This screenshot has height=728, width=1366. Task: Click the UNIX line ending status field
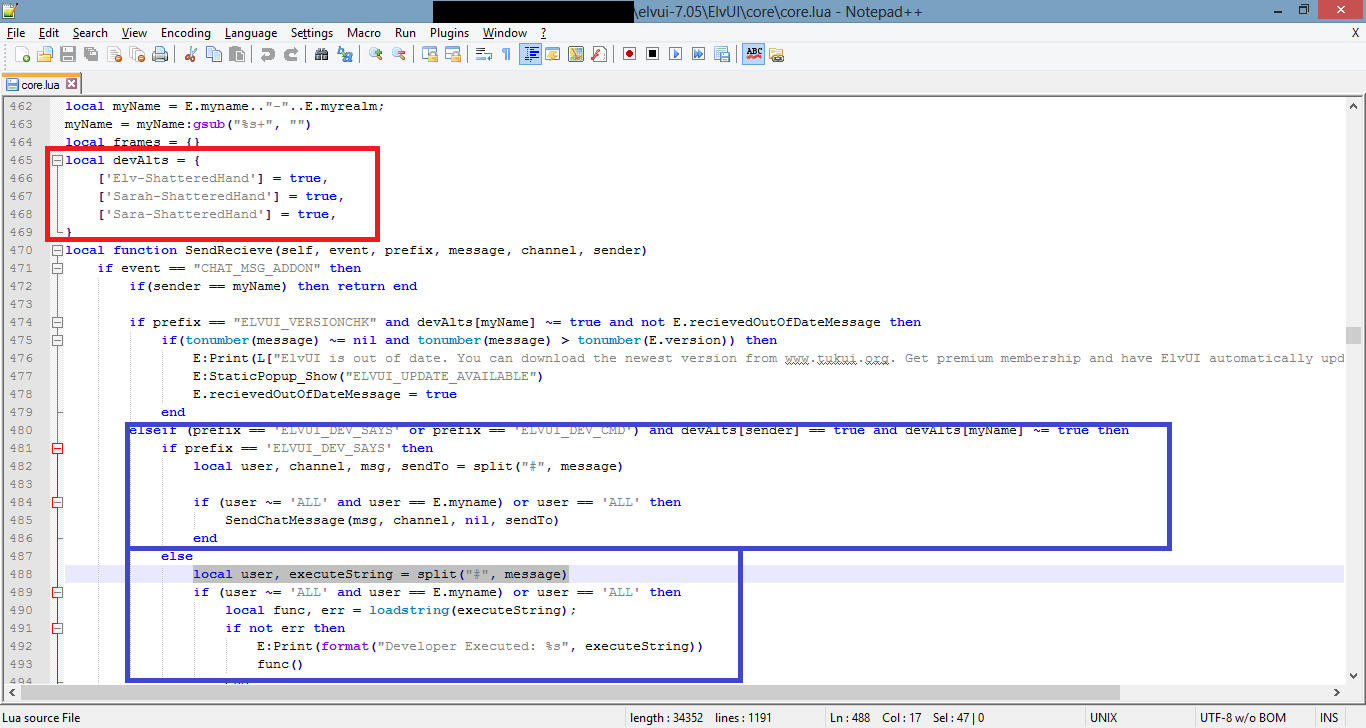[x=1104, y=717]
